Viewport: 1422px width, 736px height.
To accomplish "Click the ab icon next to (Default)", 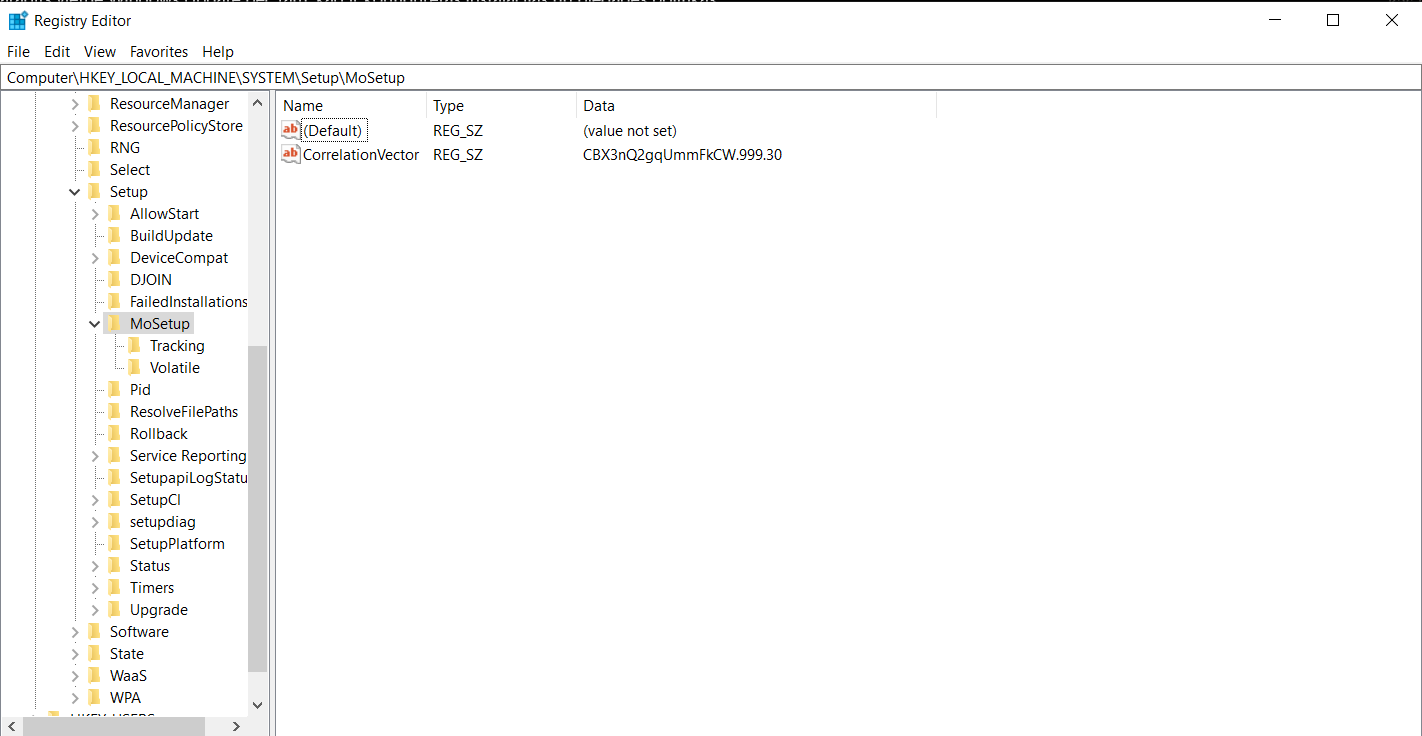I will click(290, 130).
